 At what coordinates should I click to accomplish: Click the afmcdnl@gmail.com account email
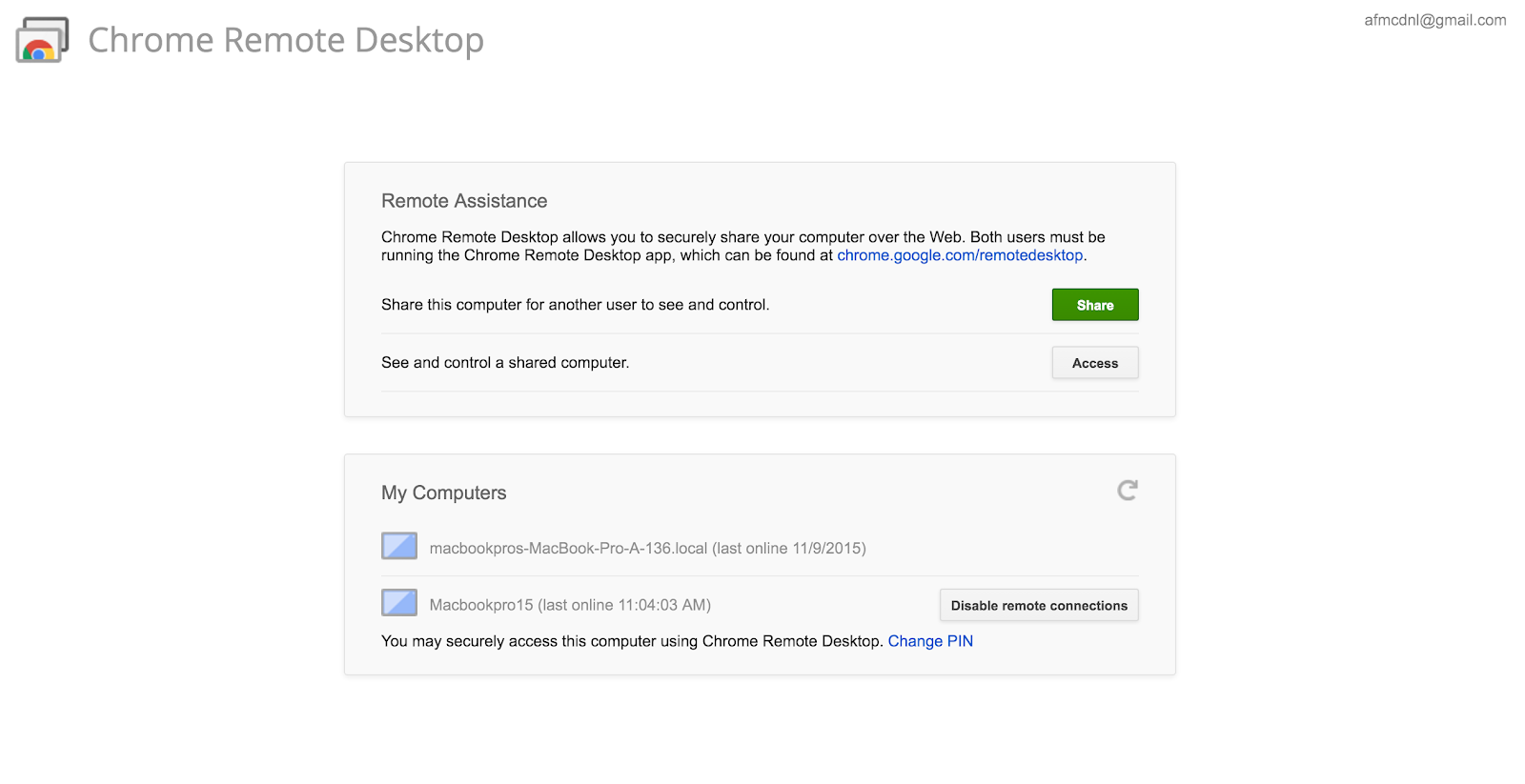tap(1434, 20)
